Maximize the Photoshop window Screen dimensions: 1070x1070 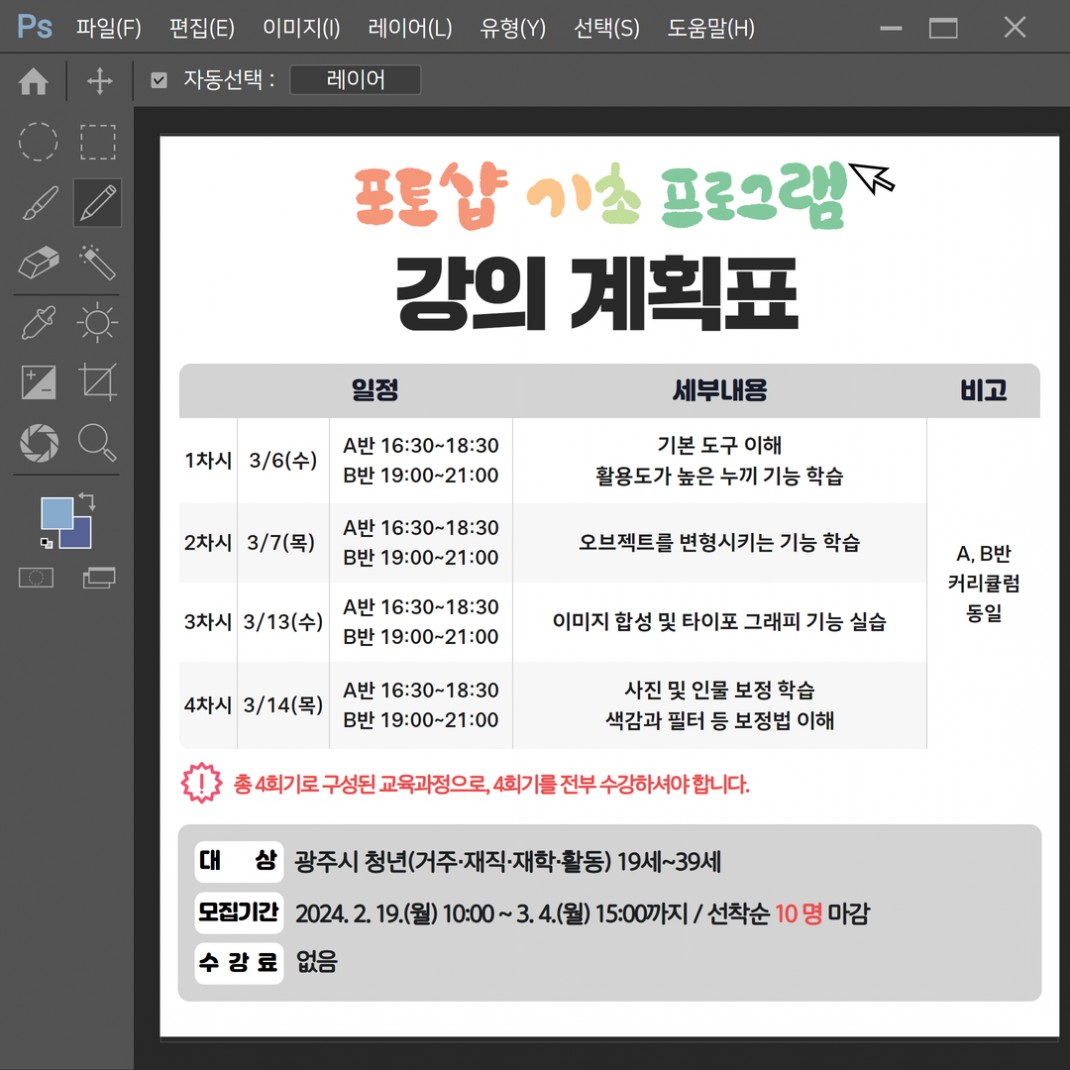(943, 28)
